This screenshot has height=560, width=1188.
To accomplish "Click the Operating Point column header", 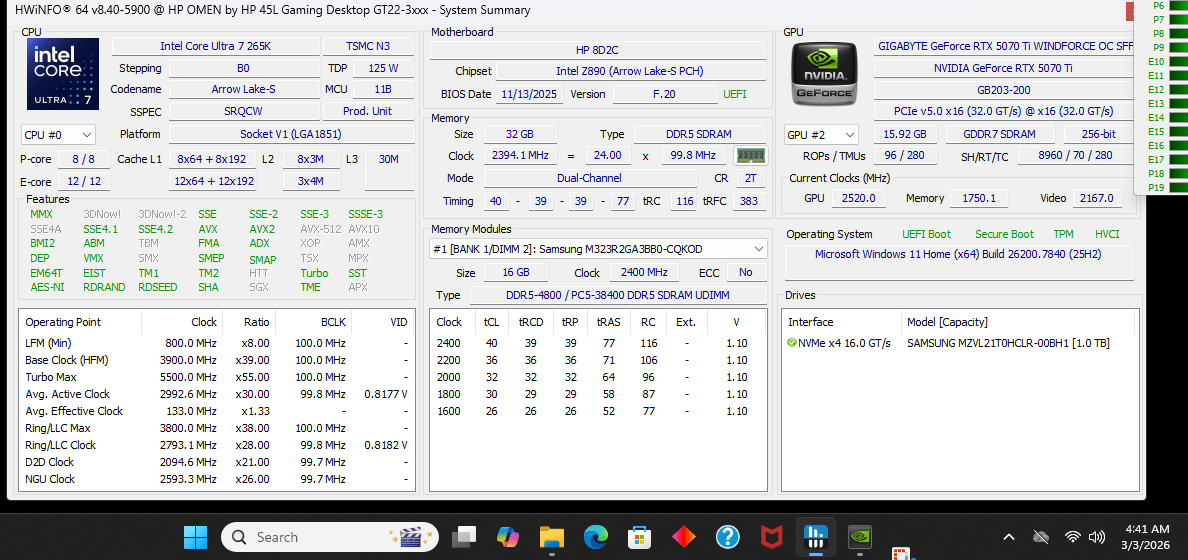I will (80, 322).
